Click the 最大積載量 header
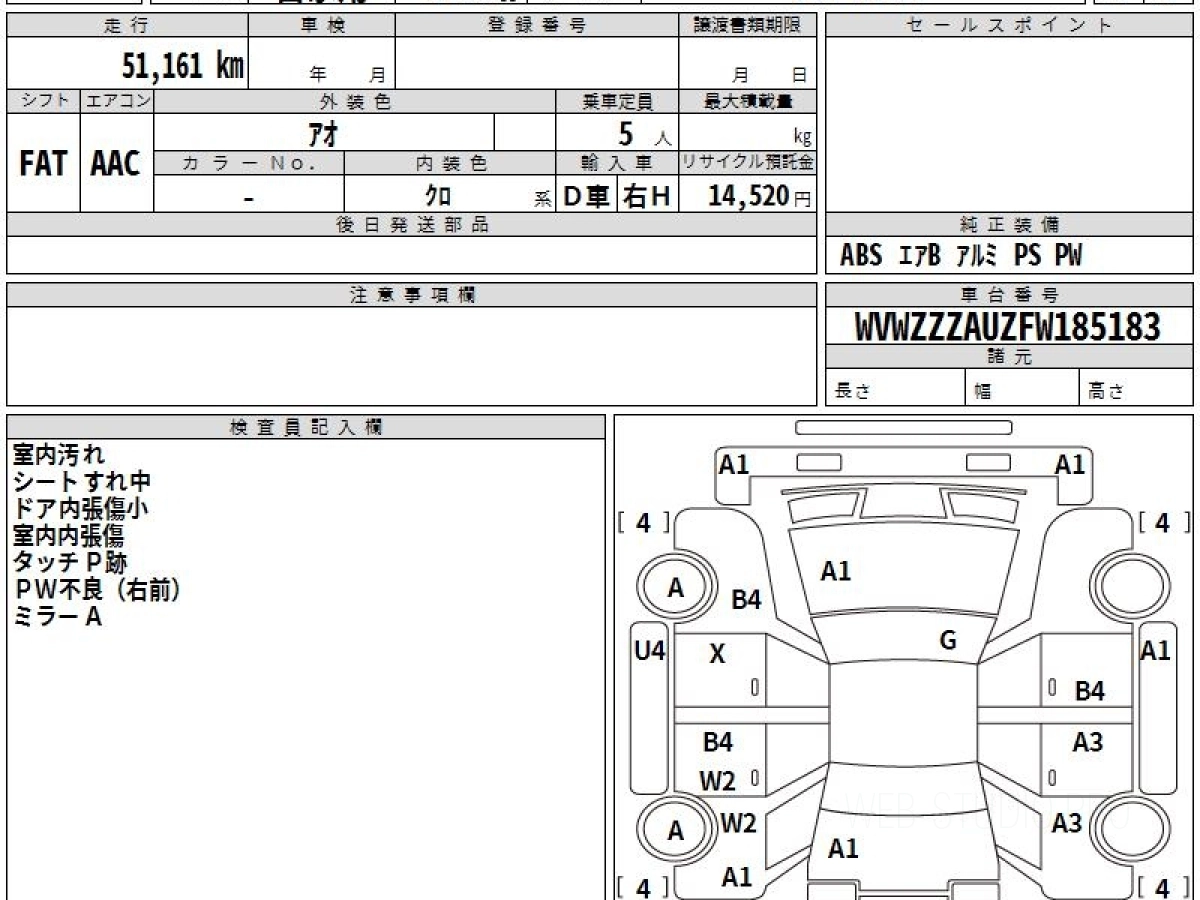The image size is (1200, 900). (x=748, y=101)
